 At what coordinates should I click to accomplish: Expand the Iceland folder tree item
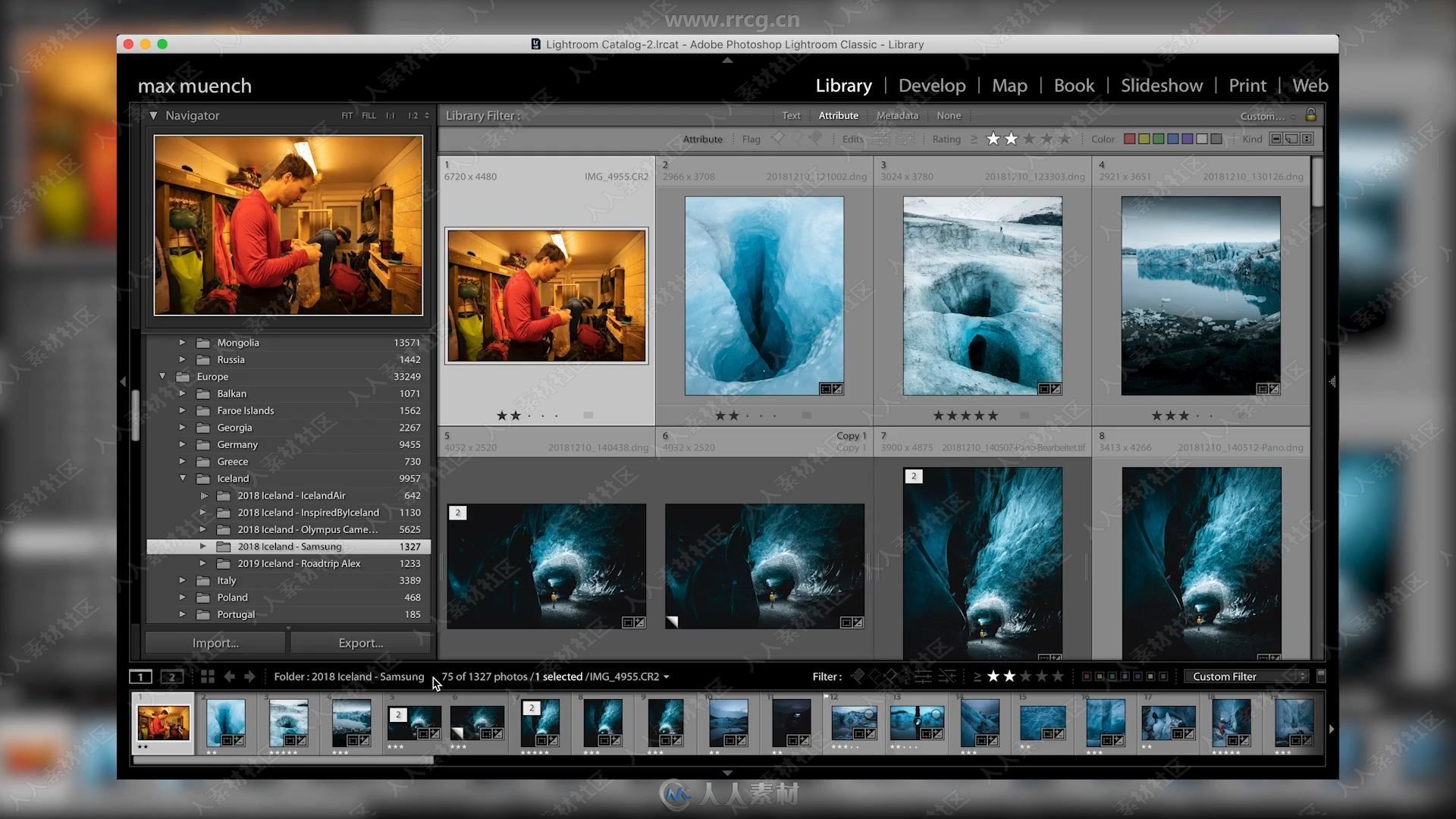pos(183,478)
